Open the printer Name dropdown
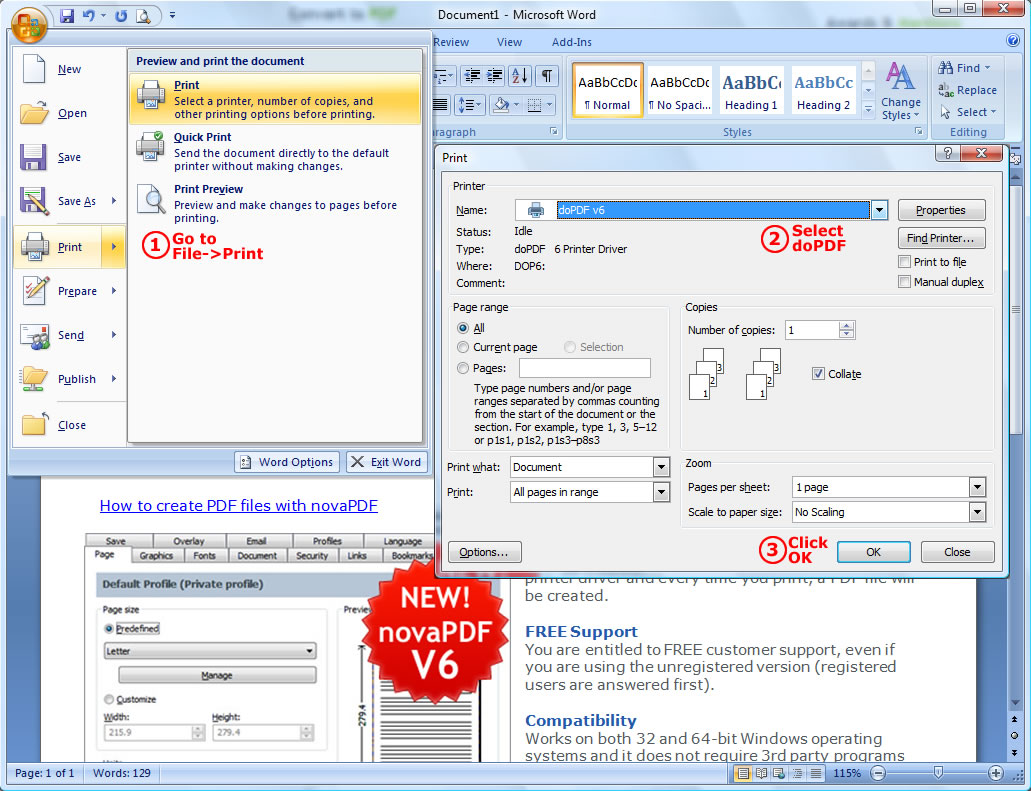The width and height of the screenshot is (1031, 791). [x=879, y=210]
